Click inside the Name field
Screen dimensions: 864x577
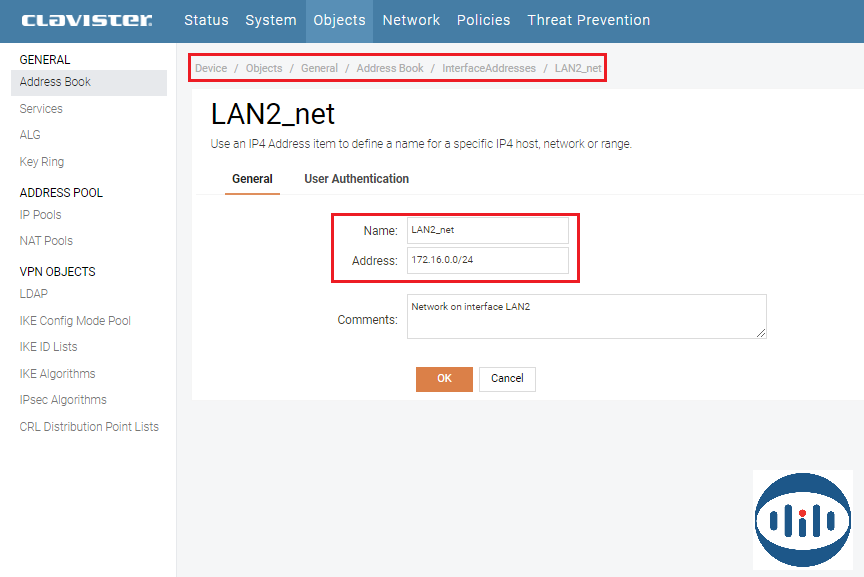click(x=487, y=230)
